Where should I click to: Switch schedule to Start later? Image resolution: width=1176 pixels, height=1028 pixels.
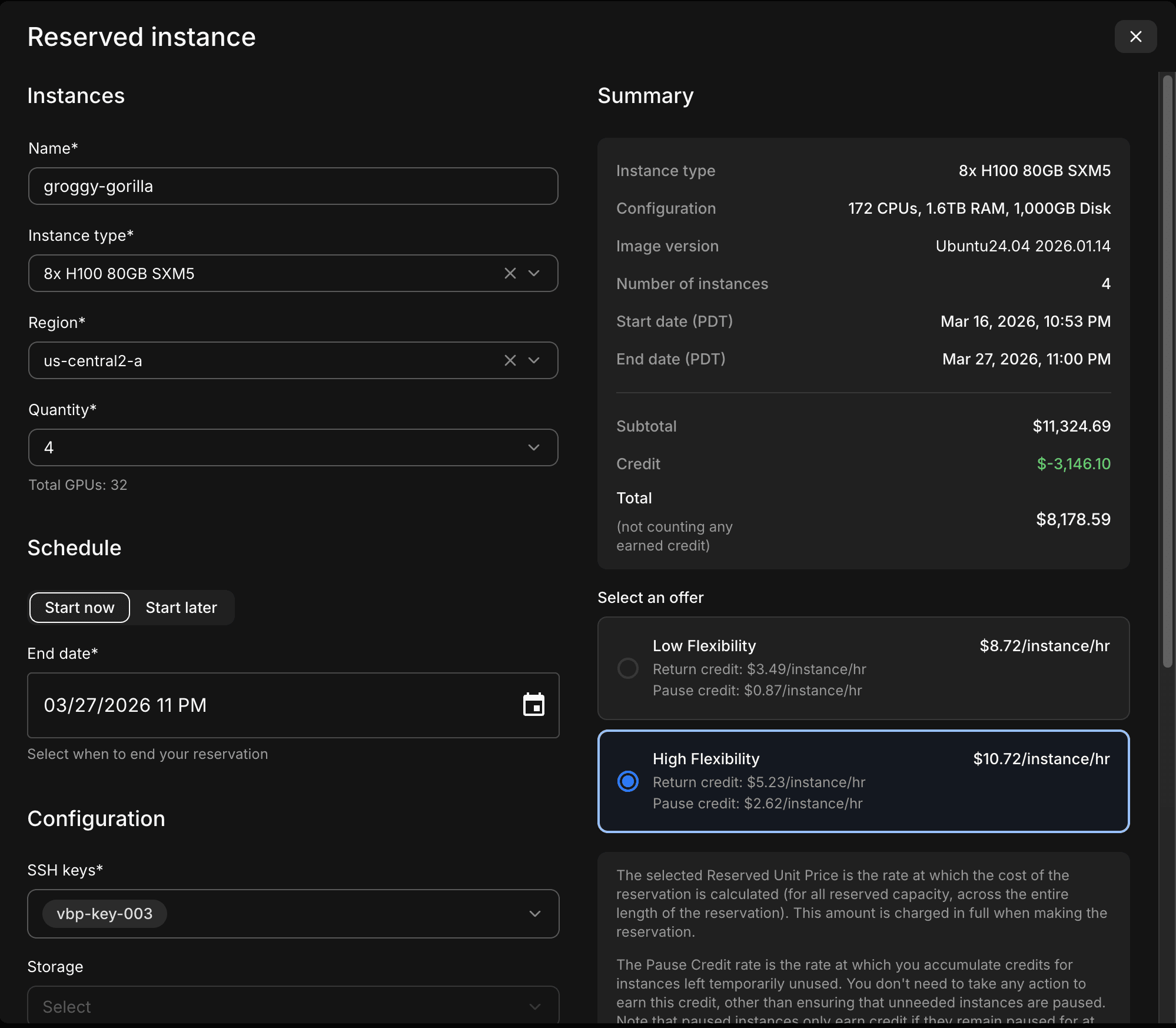coord(181,608)
